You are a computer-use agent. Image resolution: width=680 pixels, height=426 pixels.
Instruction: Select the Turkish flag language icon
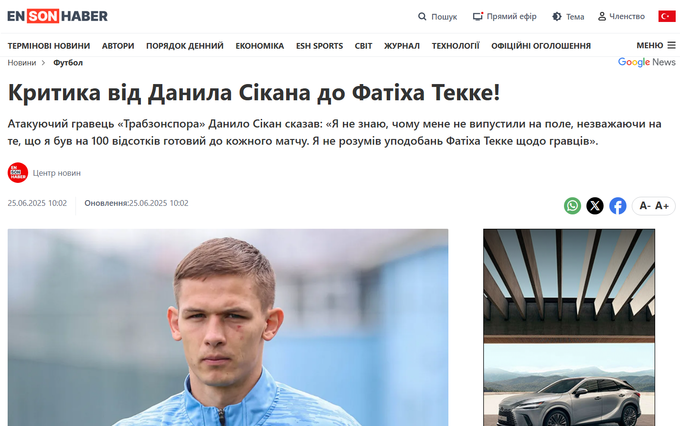pyautogui.click(x=667, y=16)
